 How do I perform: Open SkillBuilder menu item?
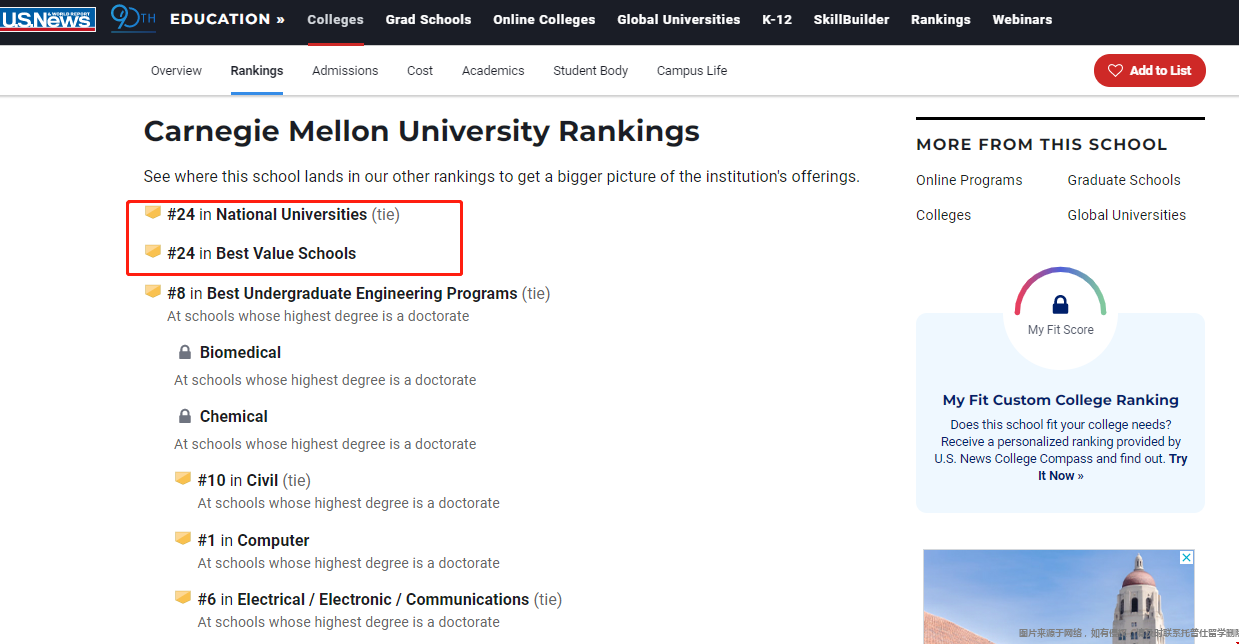point(851,20)
